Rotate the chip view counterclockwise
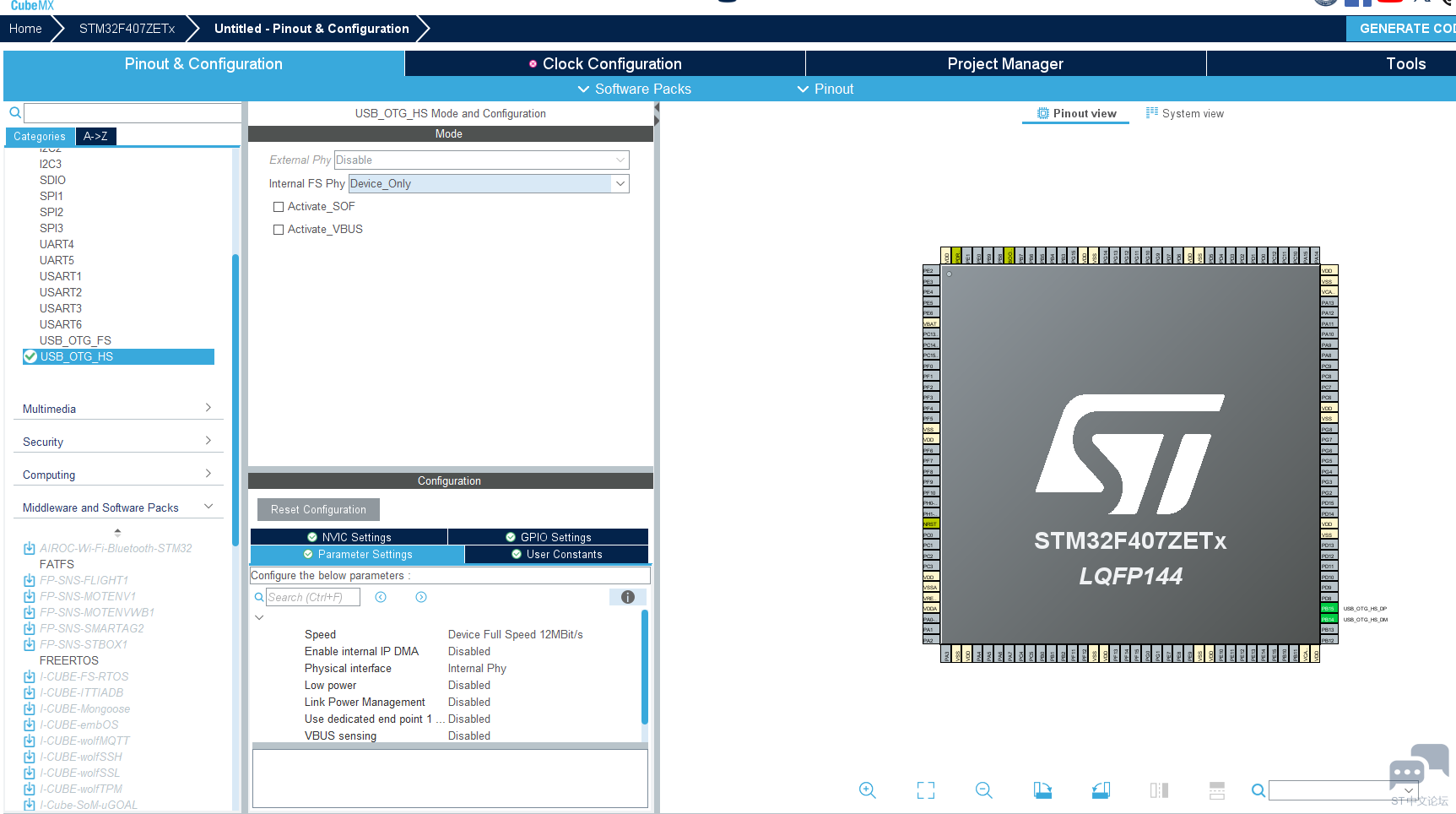Viewport: 1456px width, 814px height. pyautogui.click(x=1101, y=790)
